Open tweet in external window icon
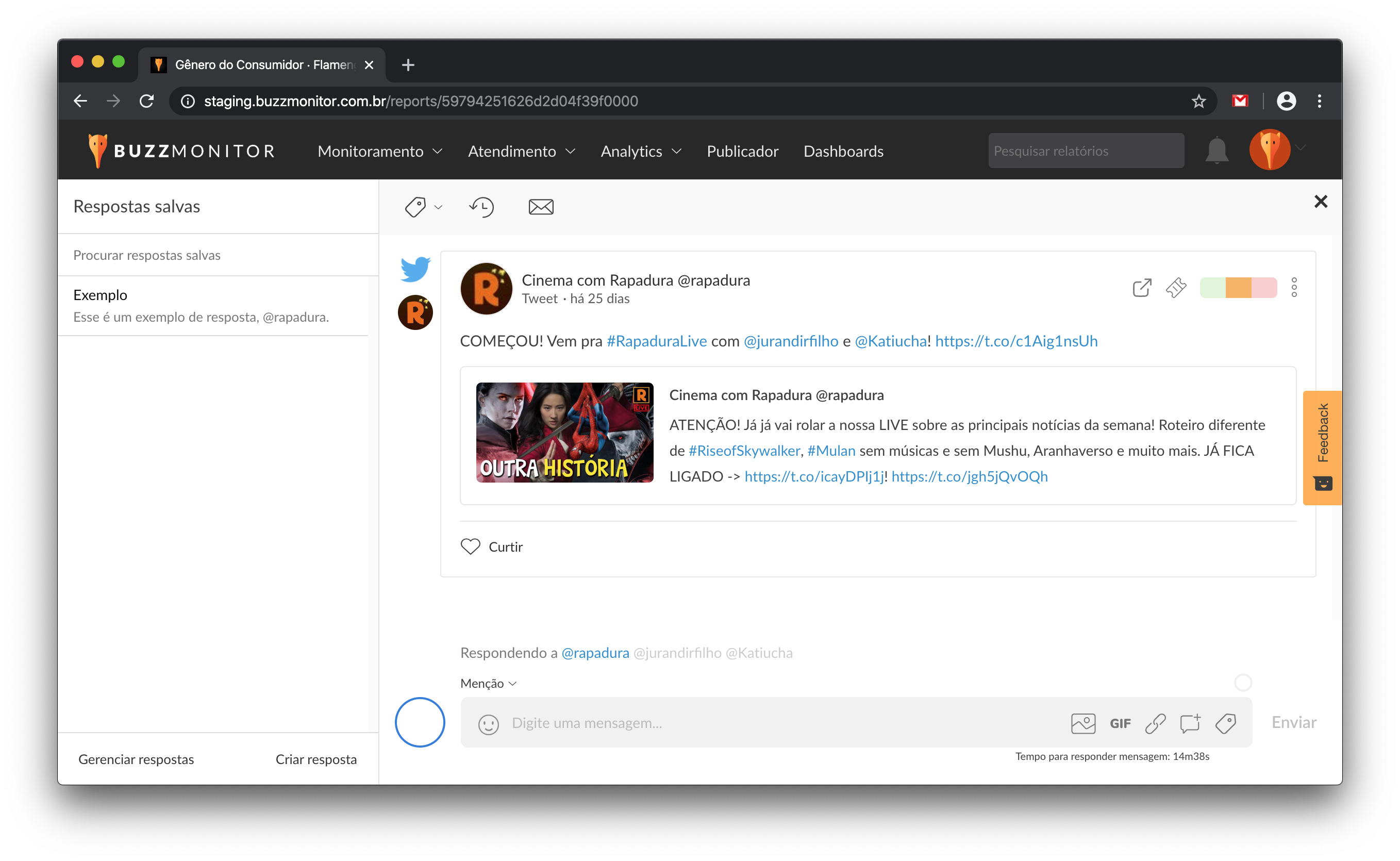 pos(1142,288)
